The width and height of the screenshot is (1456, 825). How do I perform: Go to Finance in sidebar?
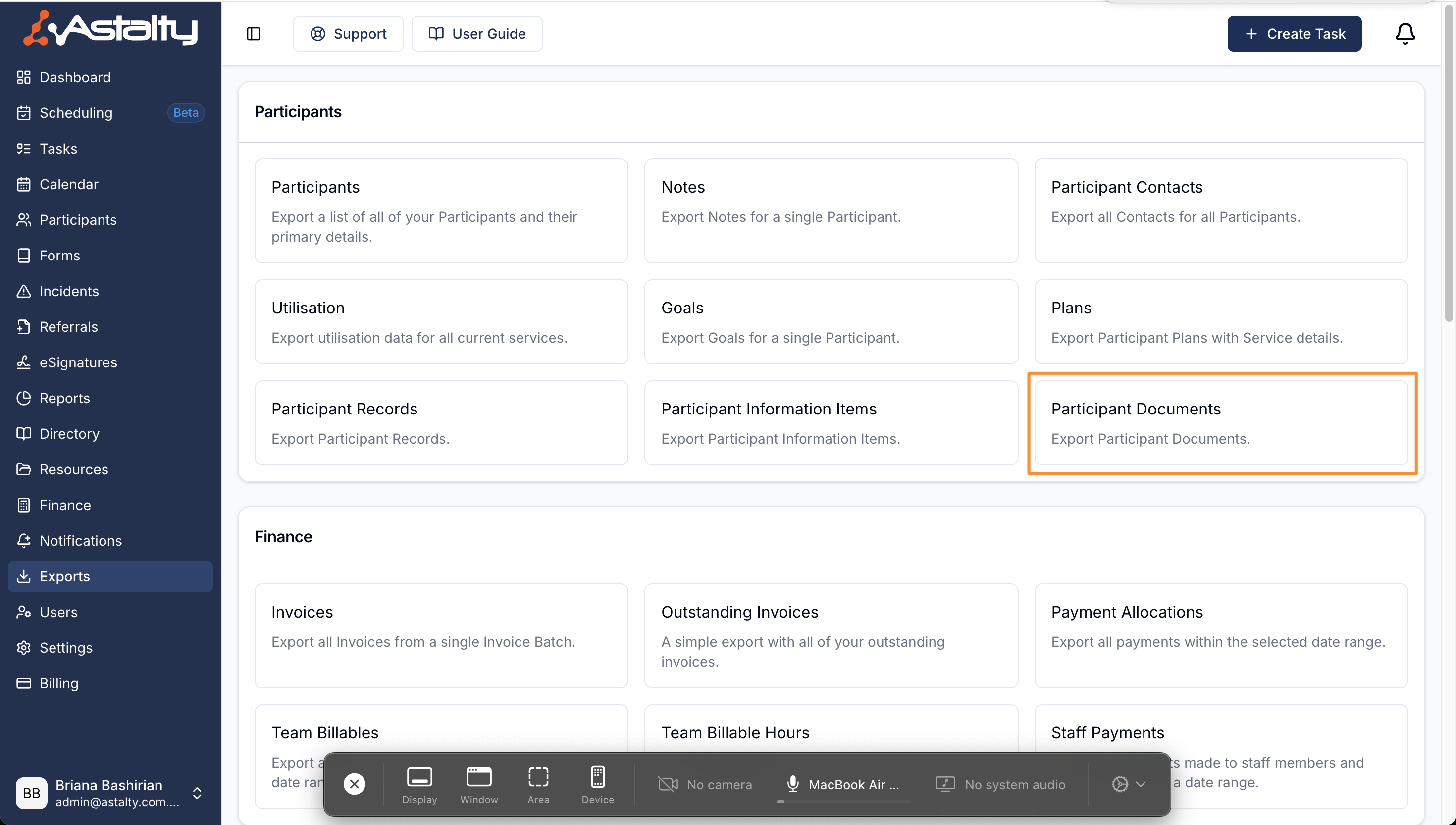coord(64,505)
